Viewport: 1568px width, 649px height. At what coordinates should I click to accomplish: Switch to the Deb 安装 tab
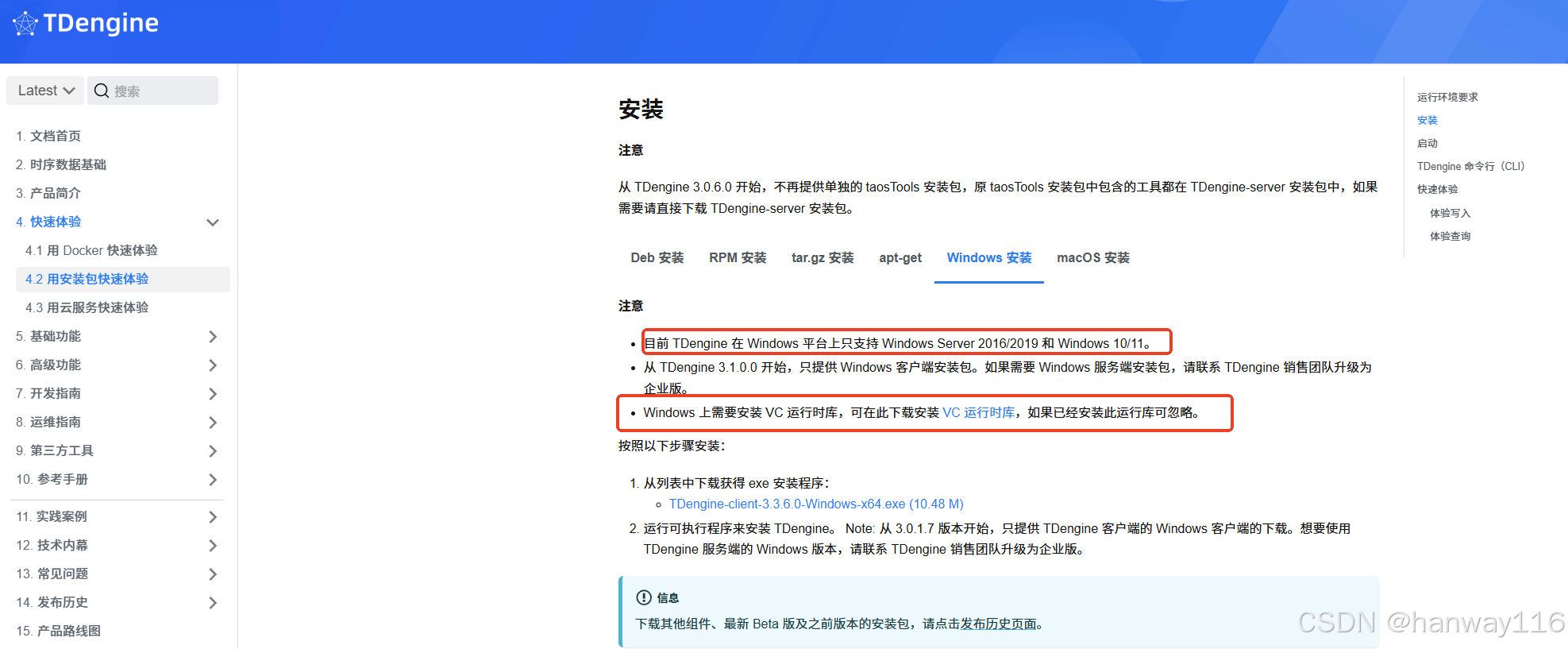(x=657, y=258)
